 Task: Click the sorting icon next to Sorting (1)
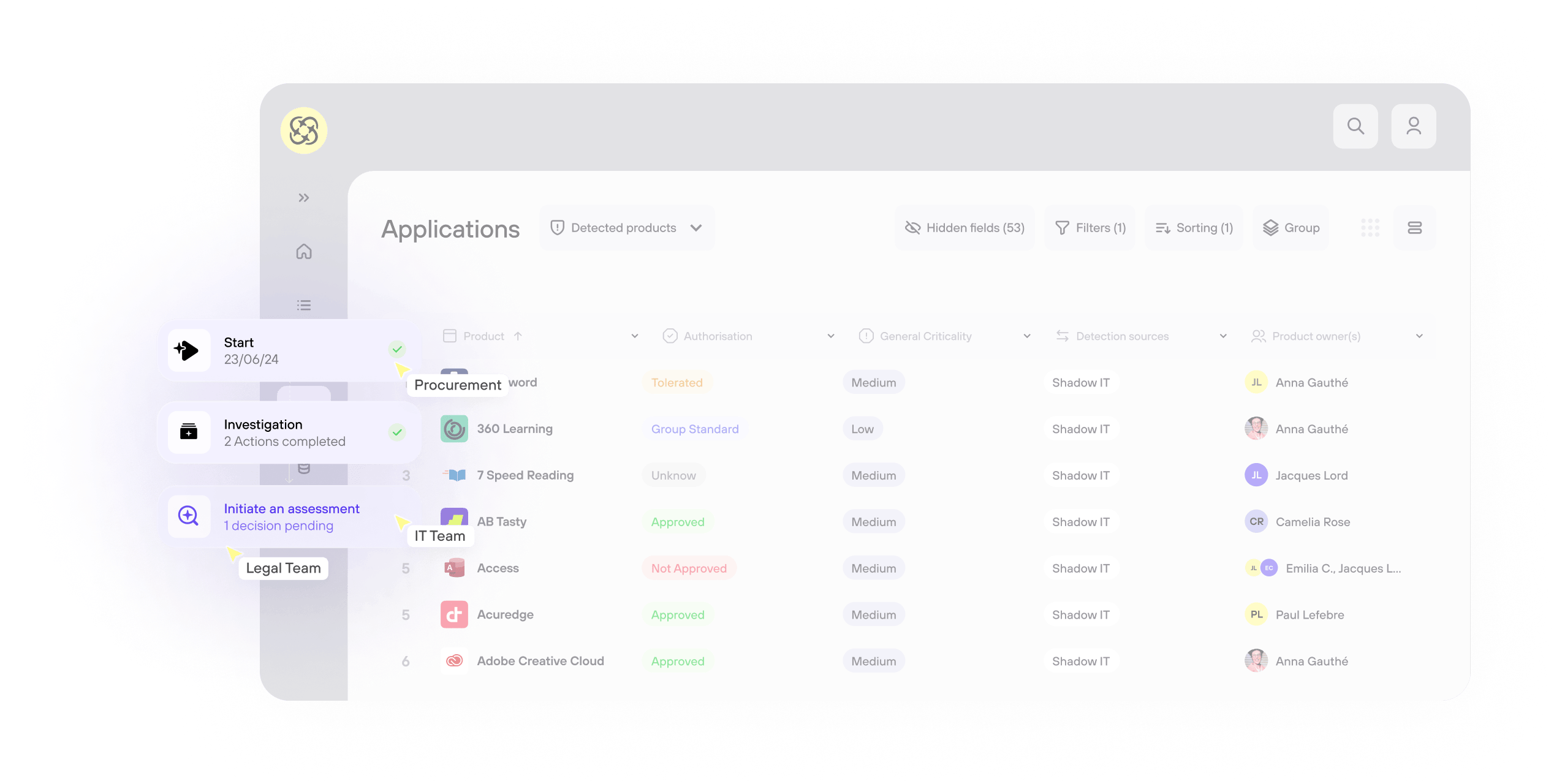tap(1163, 227)
